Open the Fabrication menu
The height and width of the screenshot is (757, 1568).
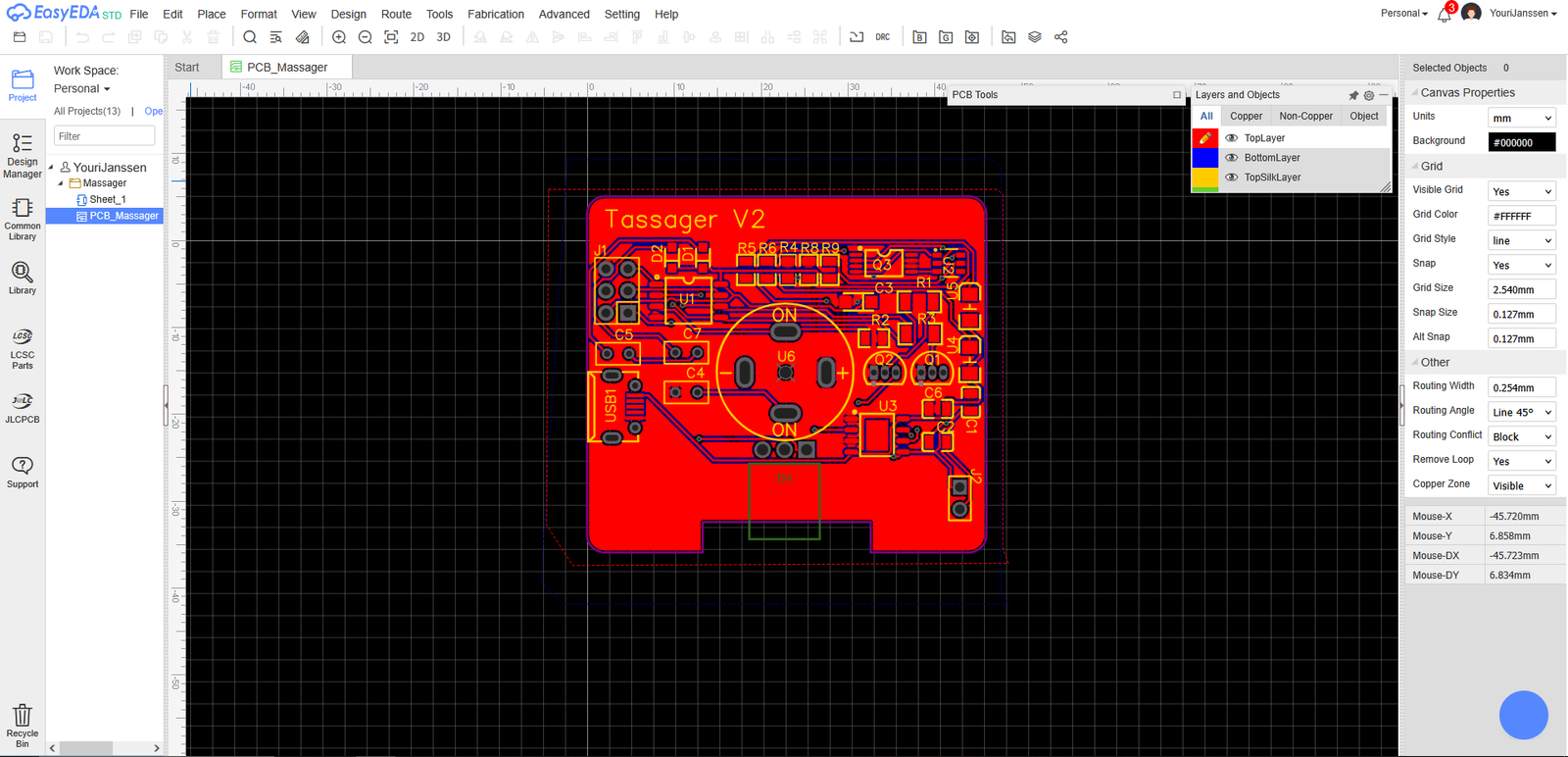click(495, 14)
